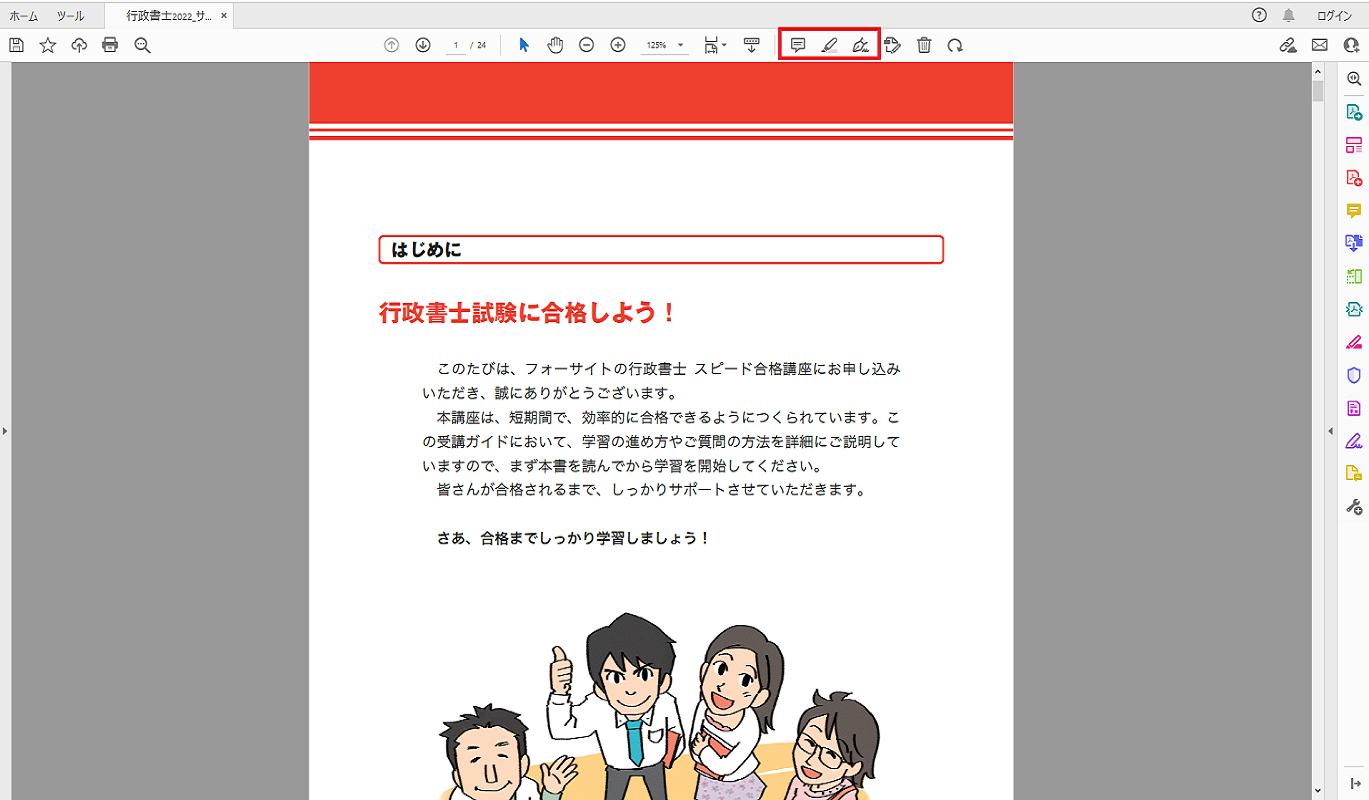The image size is (1369, 800).
Task: Open the teal Compress PDF tool in right pane
Action: 1354,309
